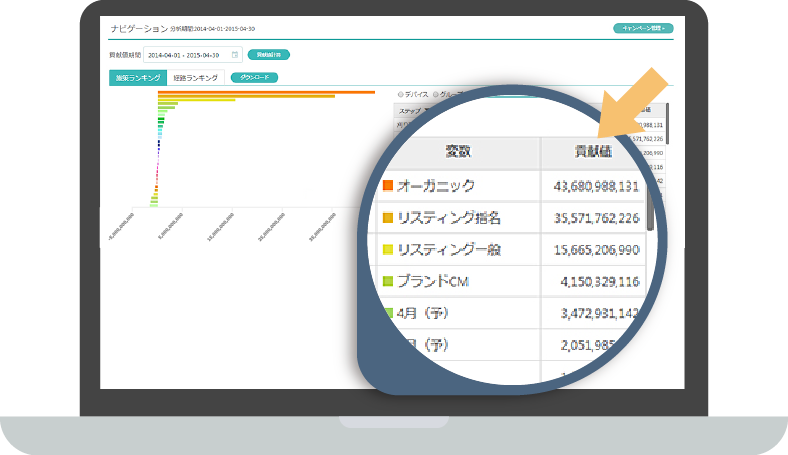788x455 pixels.
Task: Click the scrollbar of the background ranking table
Action: coord(667,123)
